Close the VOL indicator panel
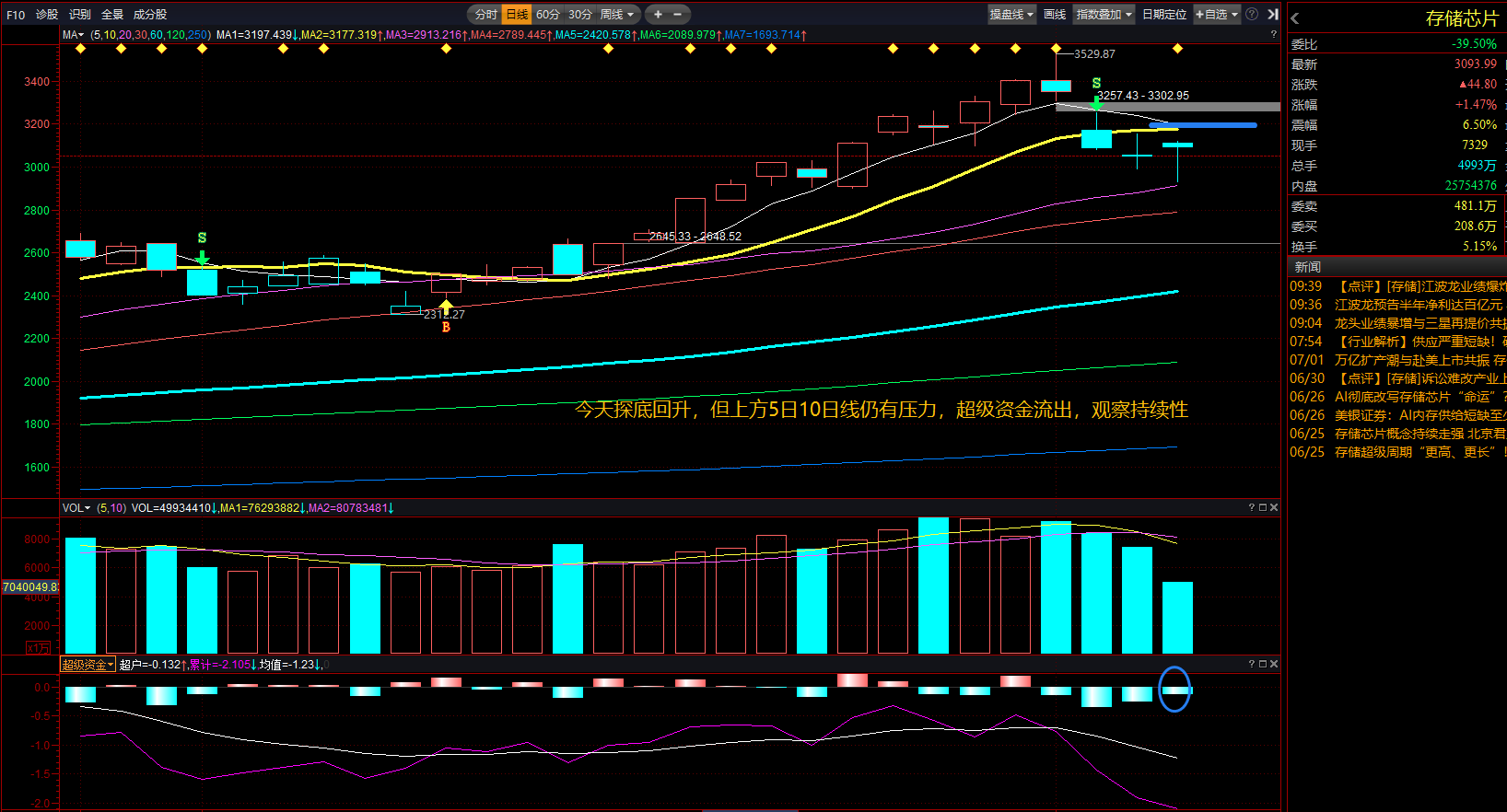The image size is (1507, 812). [1274, 507]
